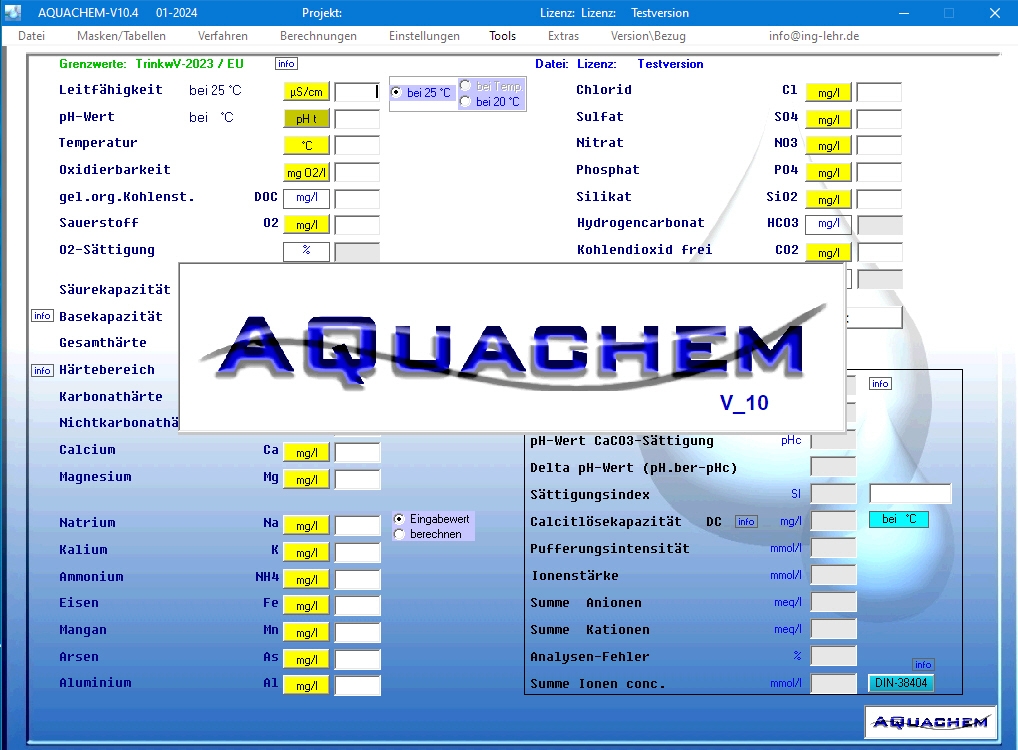The height and width of the screenshot is (750, 1018).
Task: Click the mg/l unit button for Kohlendioxid frei
Action: coord(828,253)
